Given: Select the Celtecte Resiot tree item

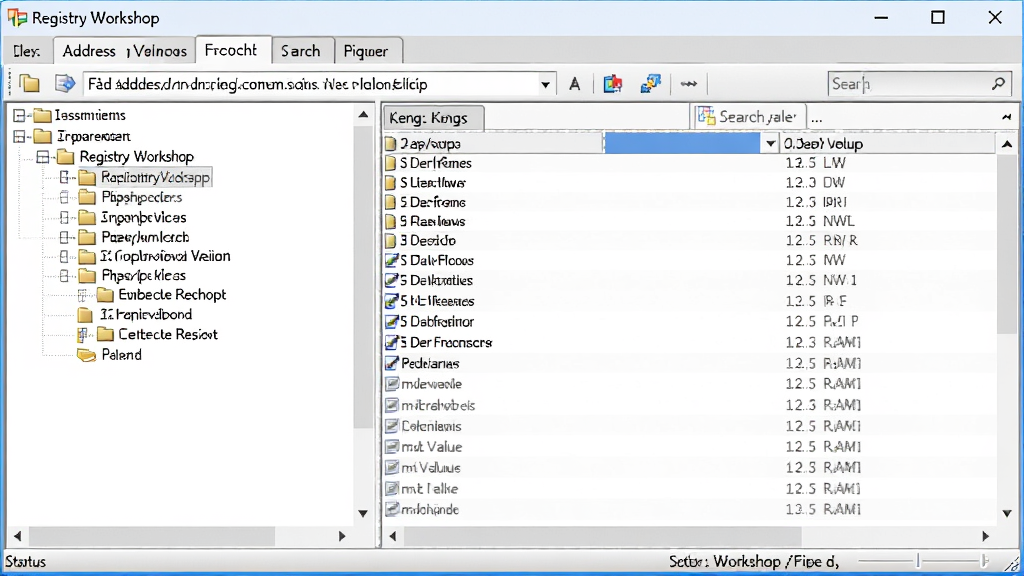Looking at the screenshot, I should [167, 334].
